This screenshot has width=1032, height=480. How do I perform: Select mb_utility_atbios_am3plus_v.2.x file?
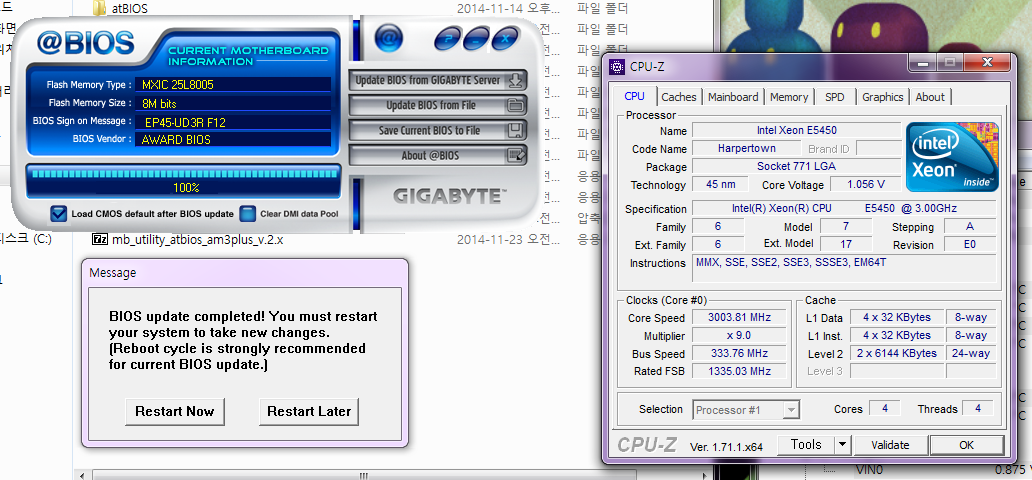(x=197, y=240)
